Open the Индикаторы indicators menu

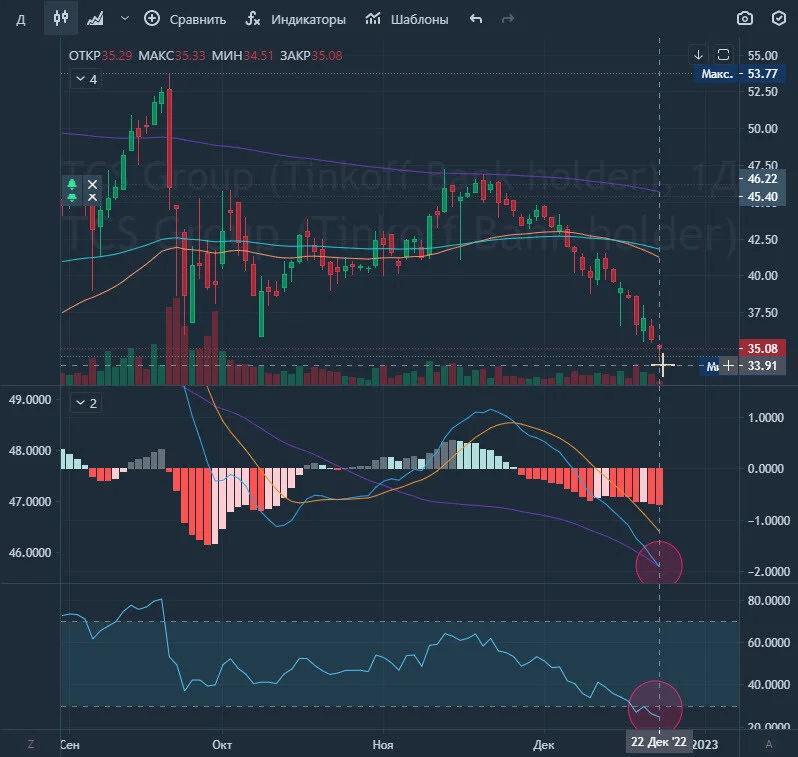[x=295, y=19]
